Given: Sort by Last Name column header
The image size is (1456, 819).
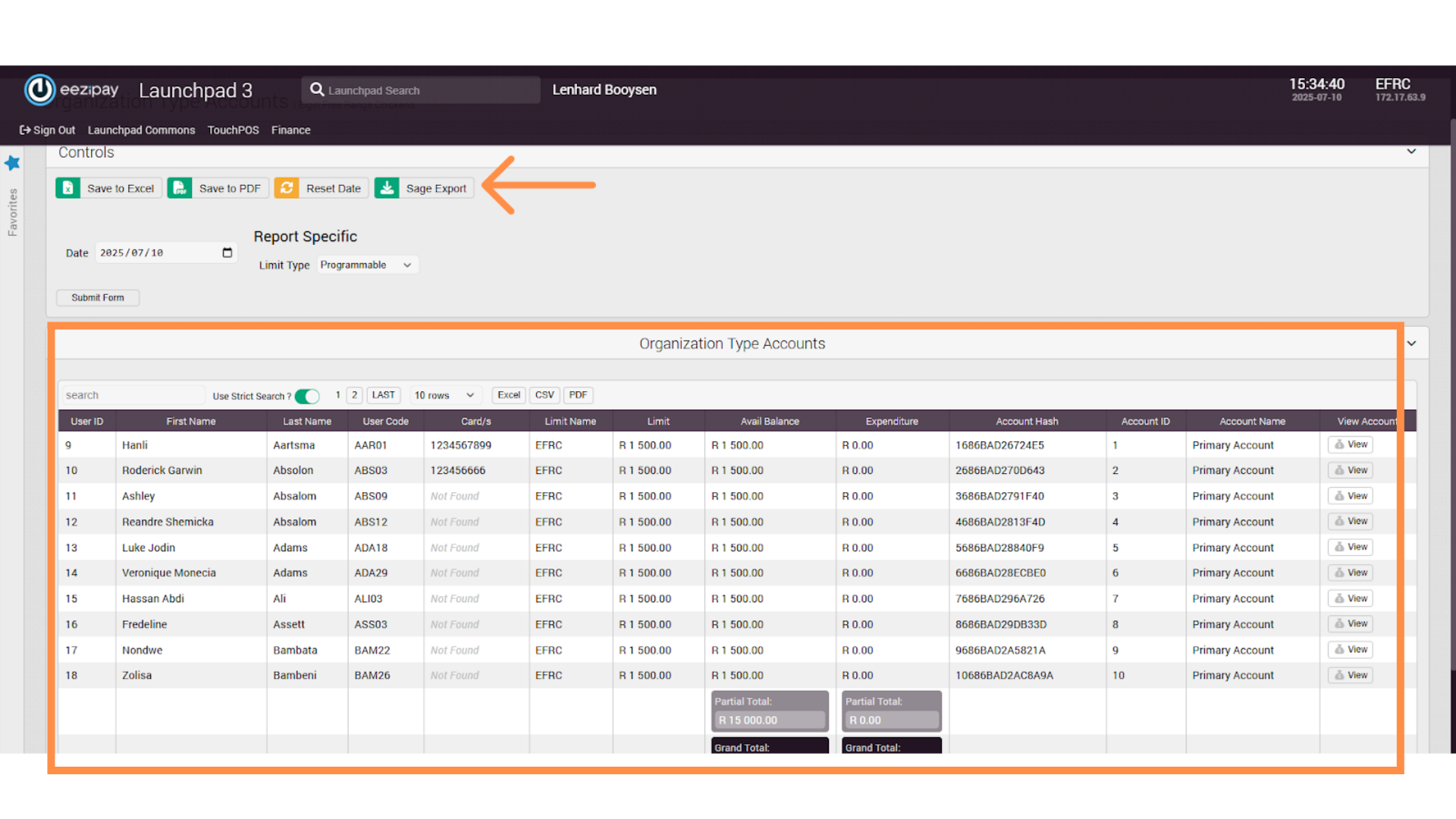Looking at the screenshot, I should pyautogui.click(x=307, y=421).
